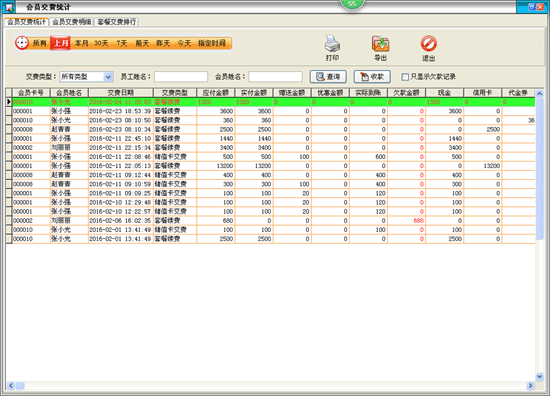Click the 查询 search button
The image size is (550, 396).
[328, 77]
